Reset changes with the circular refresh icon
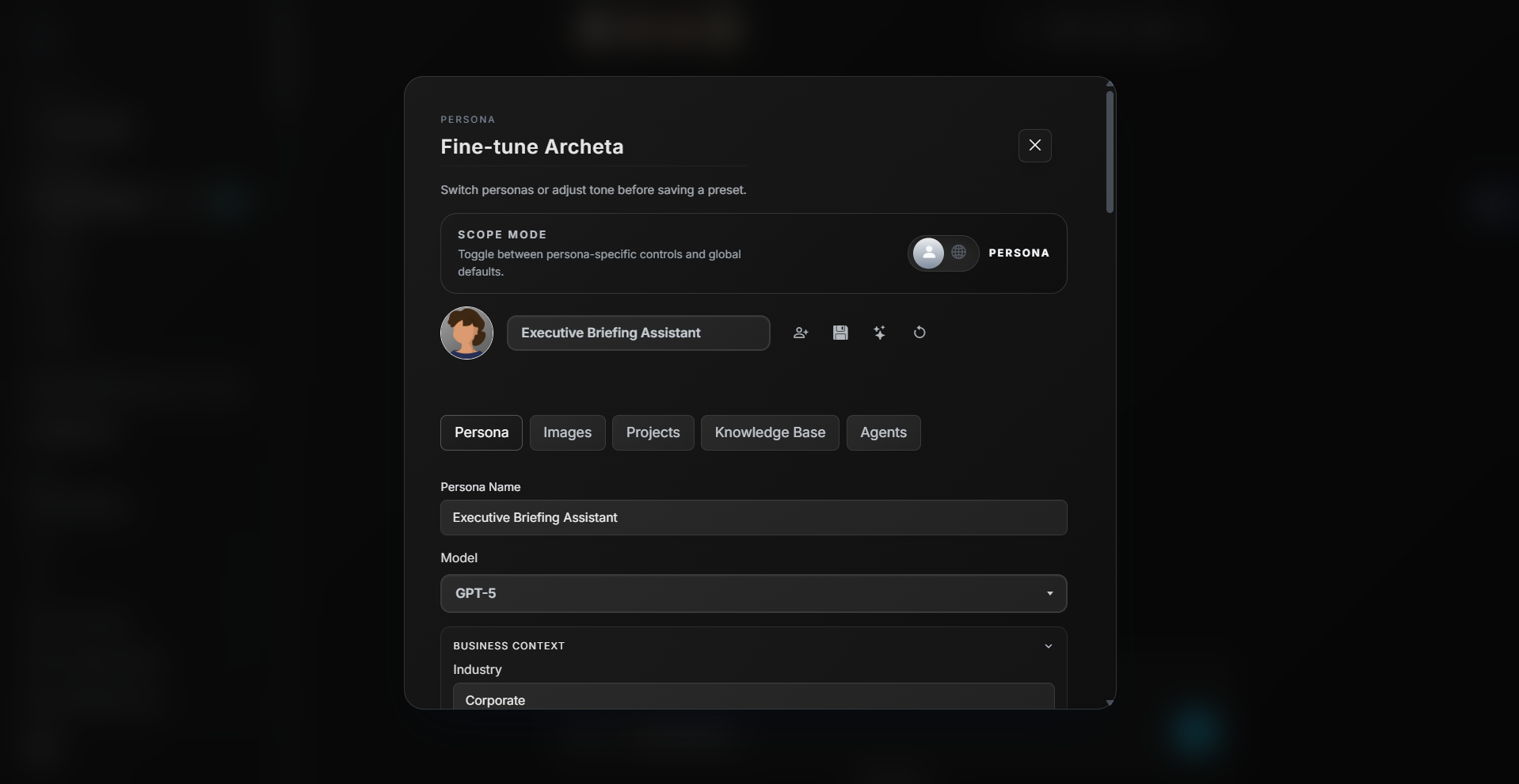Image resolution: width=1519 pixels, height=784 pixels. pyautogui.click(x=919, y=333)
